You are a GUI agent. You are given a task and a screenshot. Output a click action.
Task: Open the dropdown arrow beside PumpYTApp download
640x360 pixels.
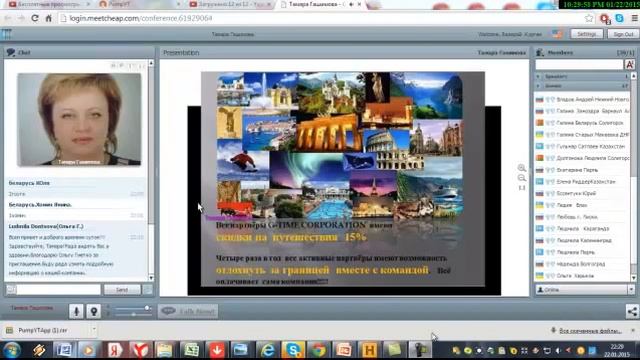[93, 329]
